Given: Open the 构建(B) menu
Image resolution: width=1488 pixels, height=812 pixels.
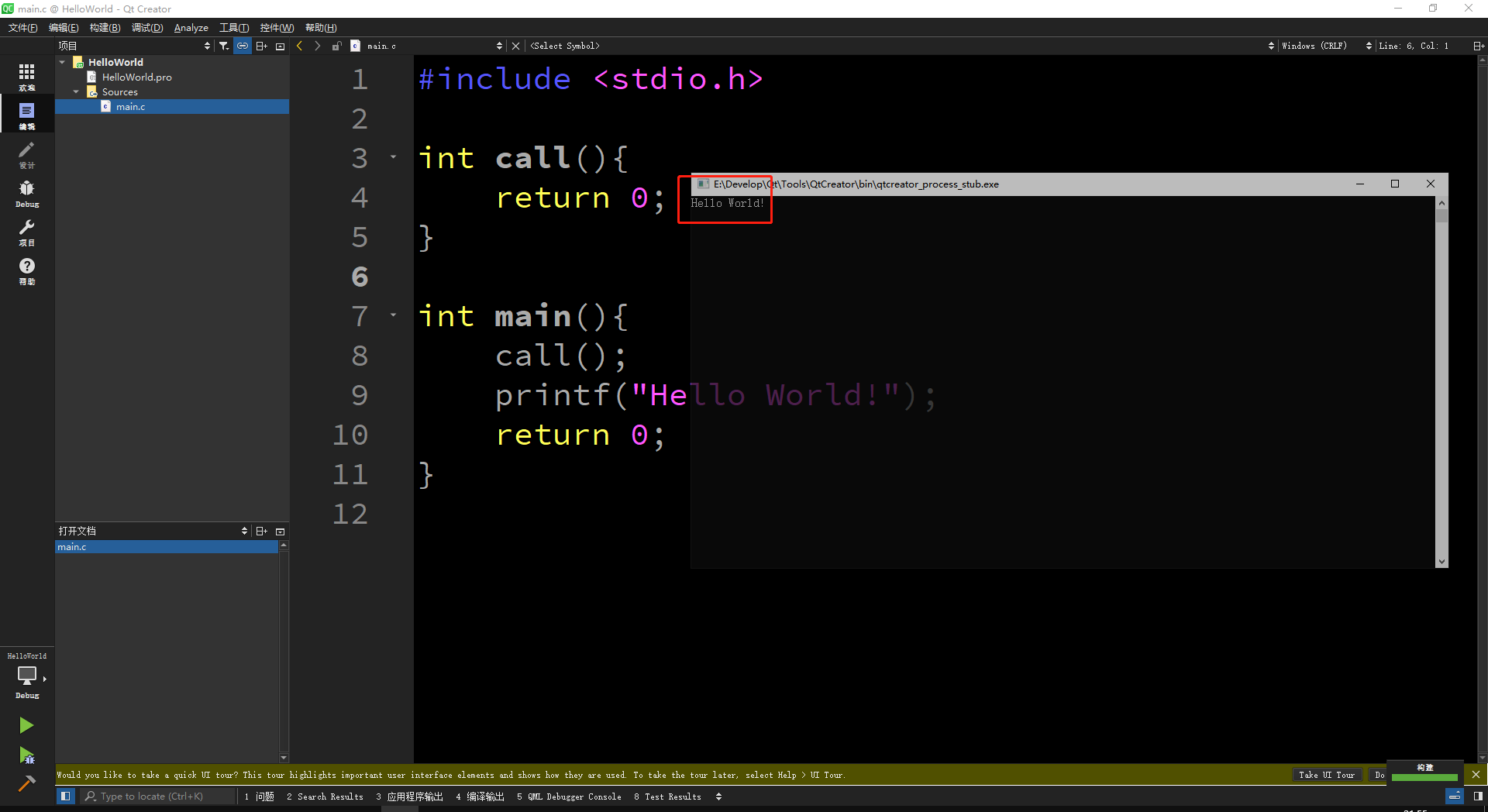Looking at the screenshot, I should (x=105, y=27).
